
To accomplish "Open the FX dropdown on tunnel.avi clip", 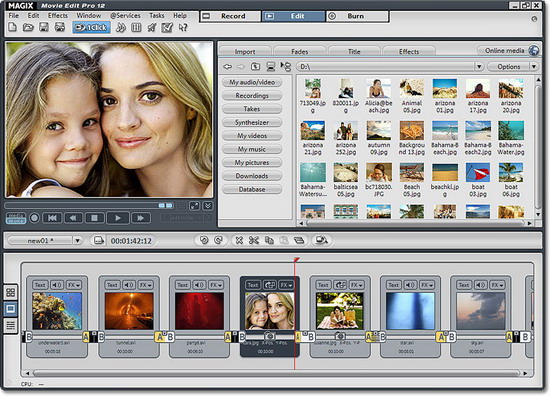I will [146, 285].
